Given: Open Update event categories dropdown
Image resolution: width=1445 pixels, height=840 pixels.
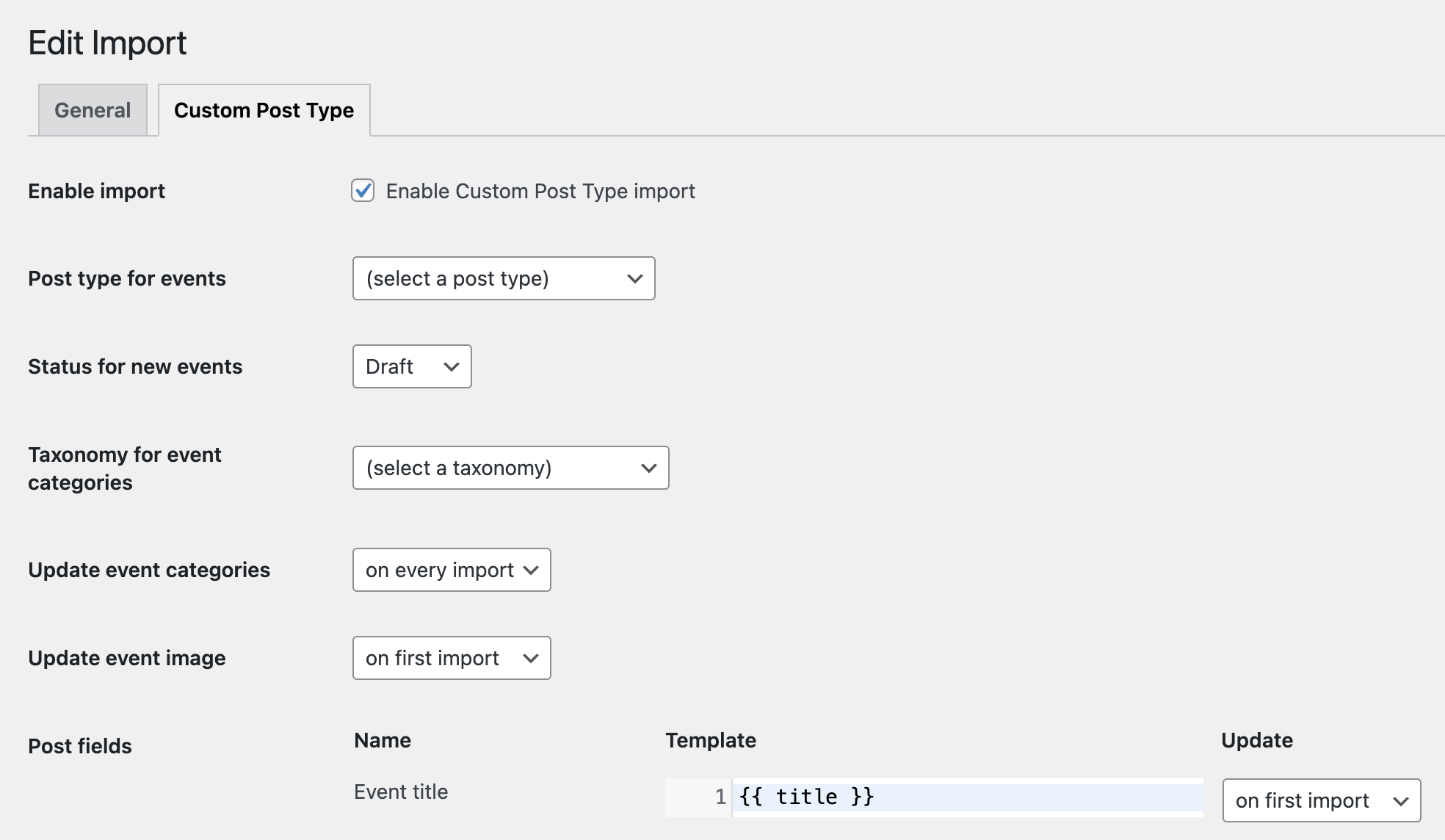Looking at the screenshot, I should point(451,570).
